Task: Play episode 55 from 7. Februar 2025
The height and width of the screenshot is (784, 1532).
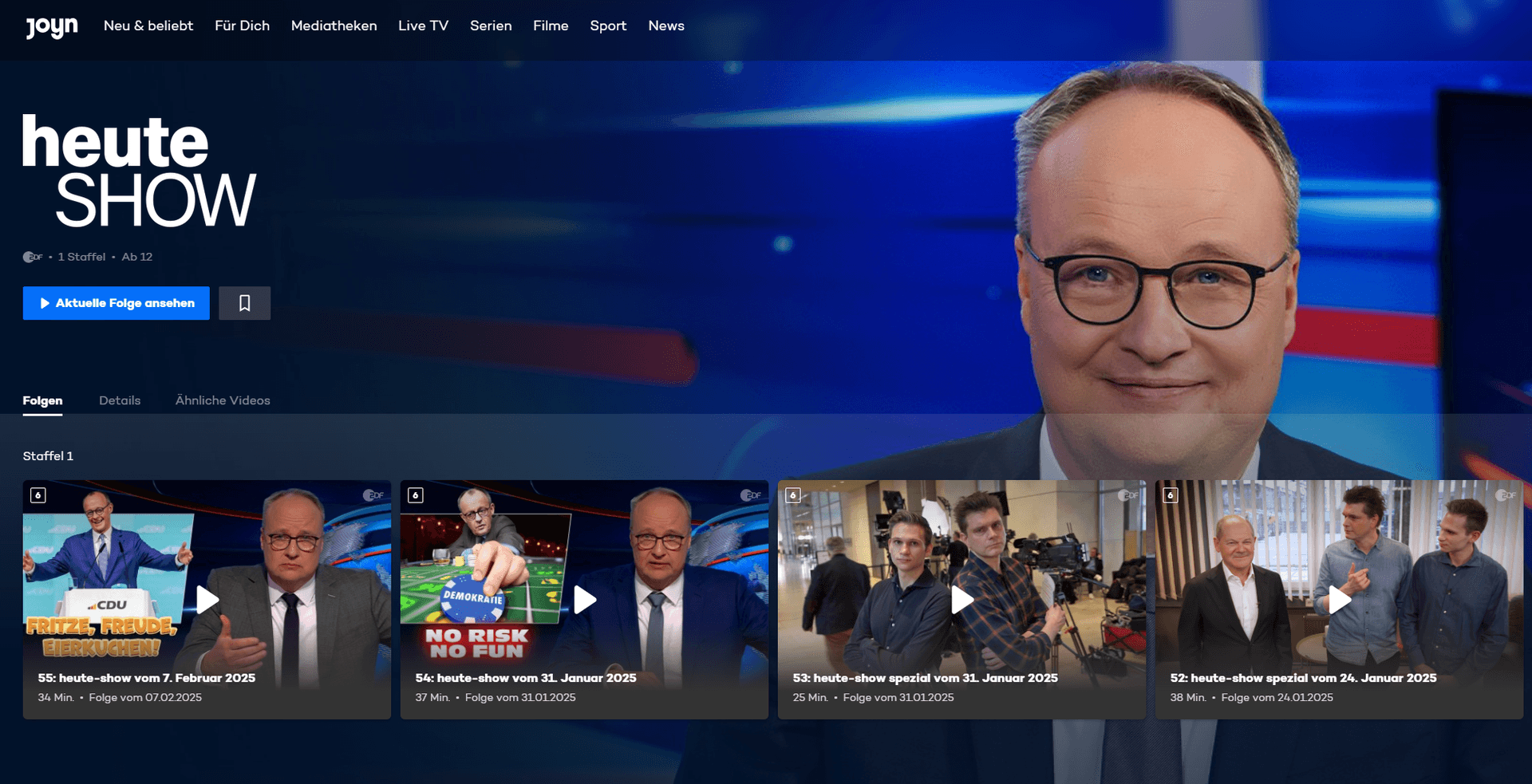Action: coord(207,600)
